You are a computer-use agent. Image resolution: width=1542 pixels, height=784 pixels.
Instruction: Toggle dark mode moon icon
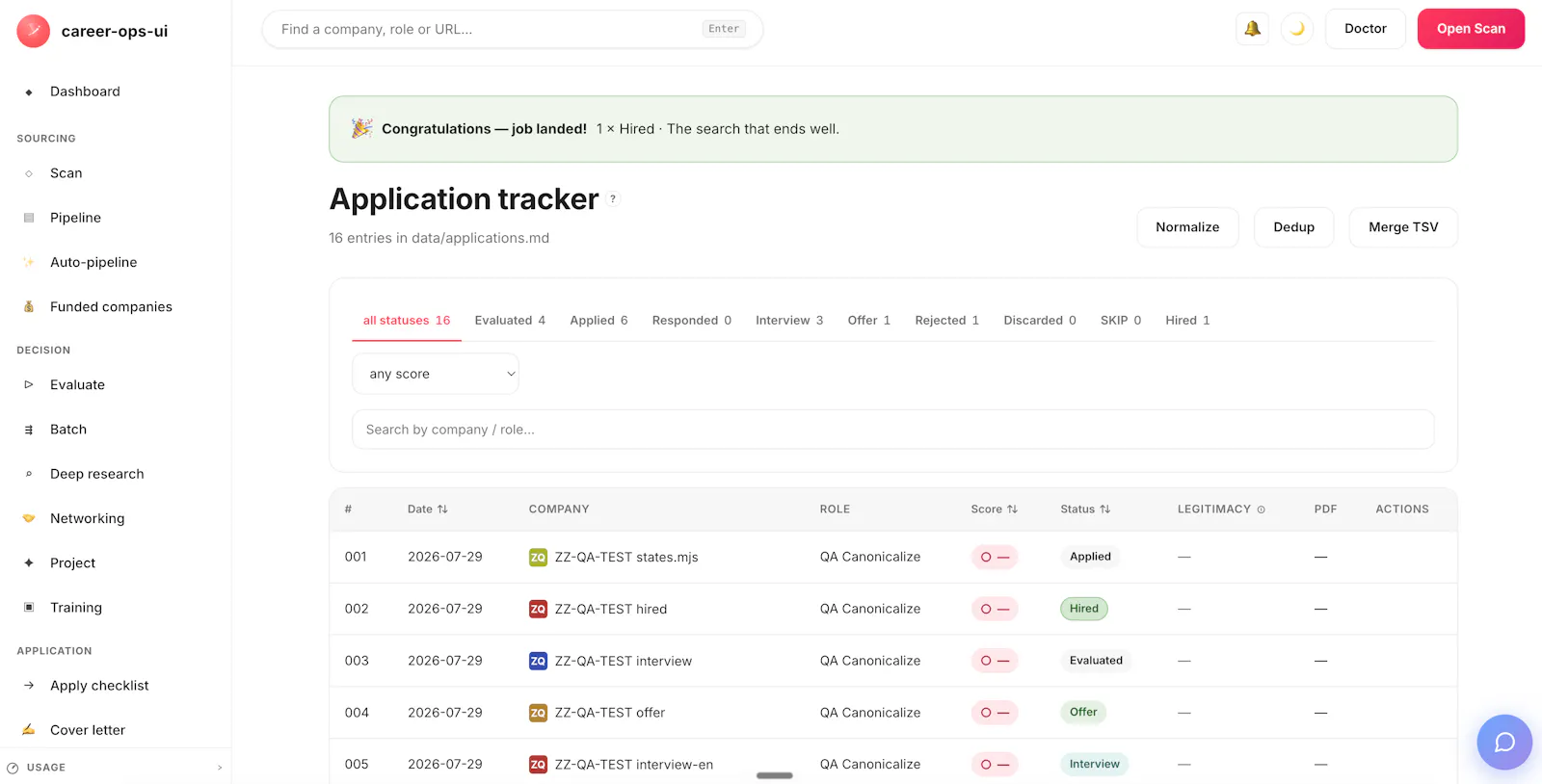[1297, 29]
